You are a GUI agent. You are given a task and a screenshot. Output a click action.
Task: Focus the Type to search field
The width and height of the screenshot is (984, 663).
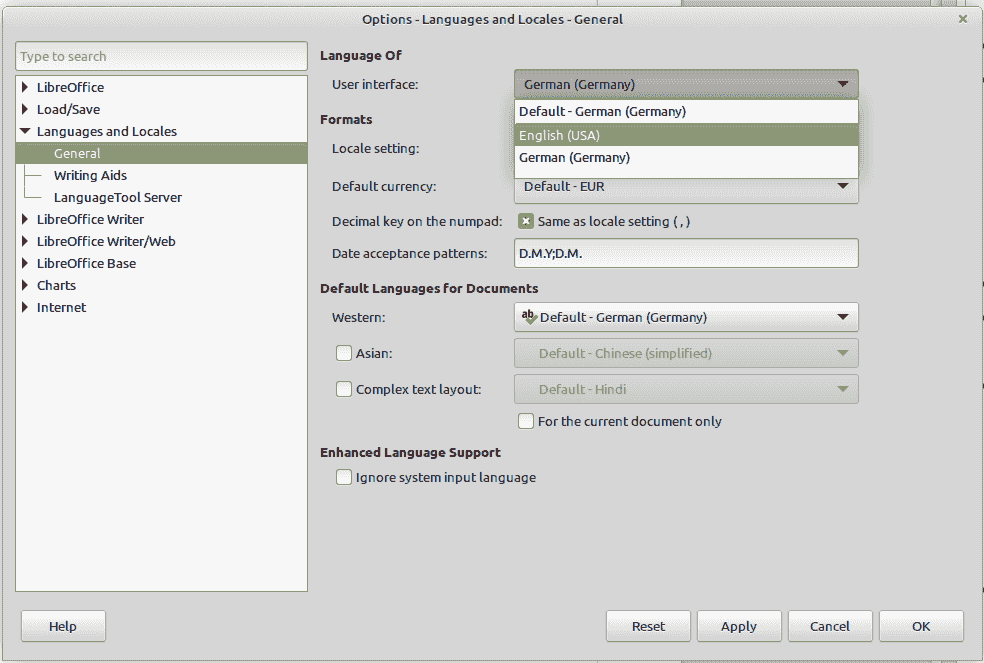pyautogui.click(x=161, y=57)
